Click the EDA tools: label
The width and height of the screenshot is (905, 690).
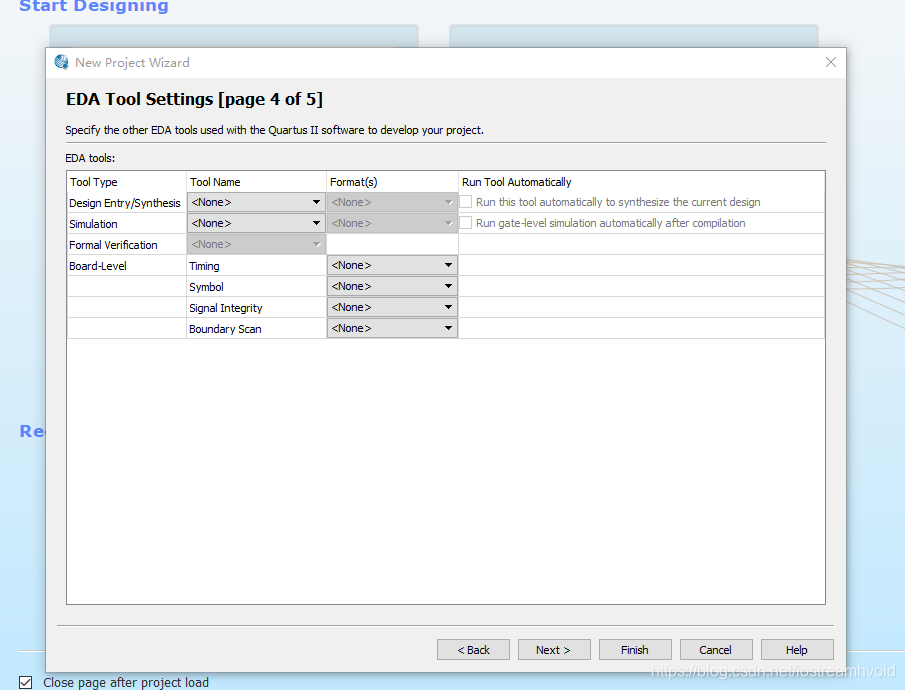point(90,158)
